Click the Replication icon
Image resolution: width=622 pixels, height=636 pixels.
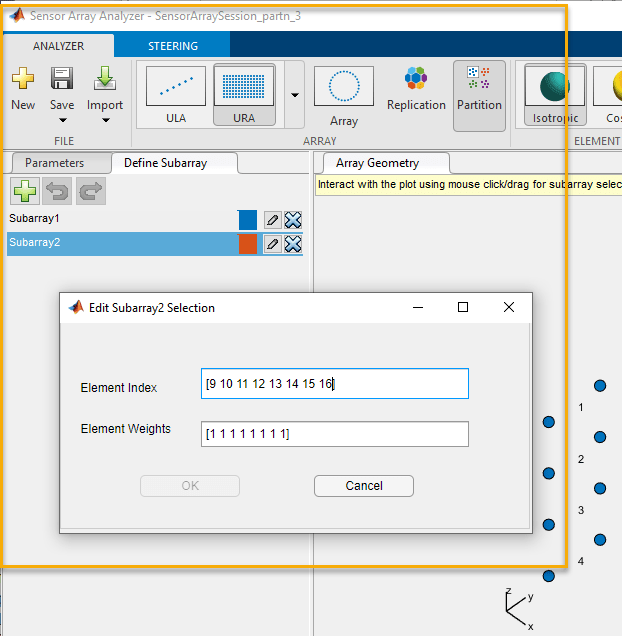tap(416, 78)
